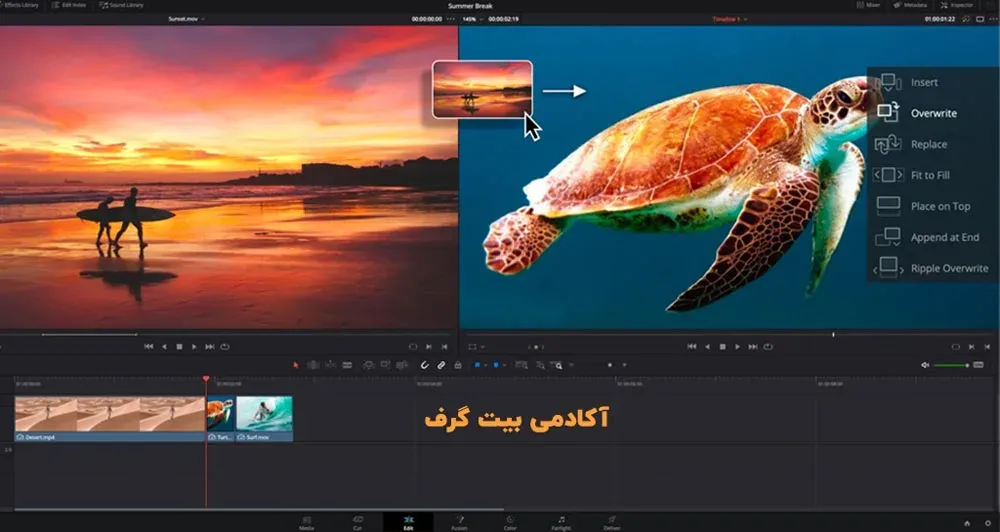Click the Replace Clip toolbar icon
Viewport: 1000px width, 532px height.
tap(402, 365)
